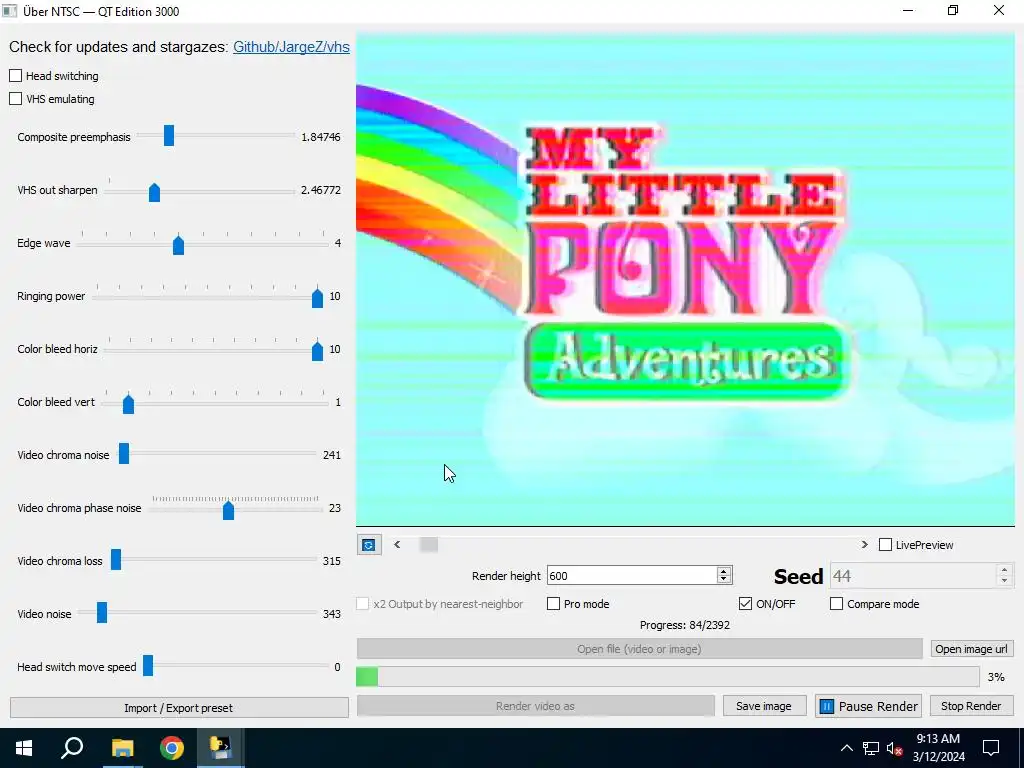Open Windows Start menu
Image resolution: width=1024 pixels, height=768 pixels.
tap(24, 748)
